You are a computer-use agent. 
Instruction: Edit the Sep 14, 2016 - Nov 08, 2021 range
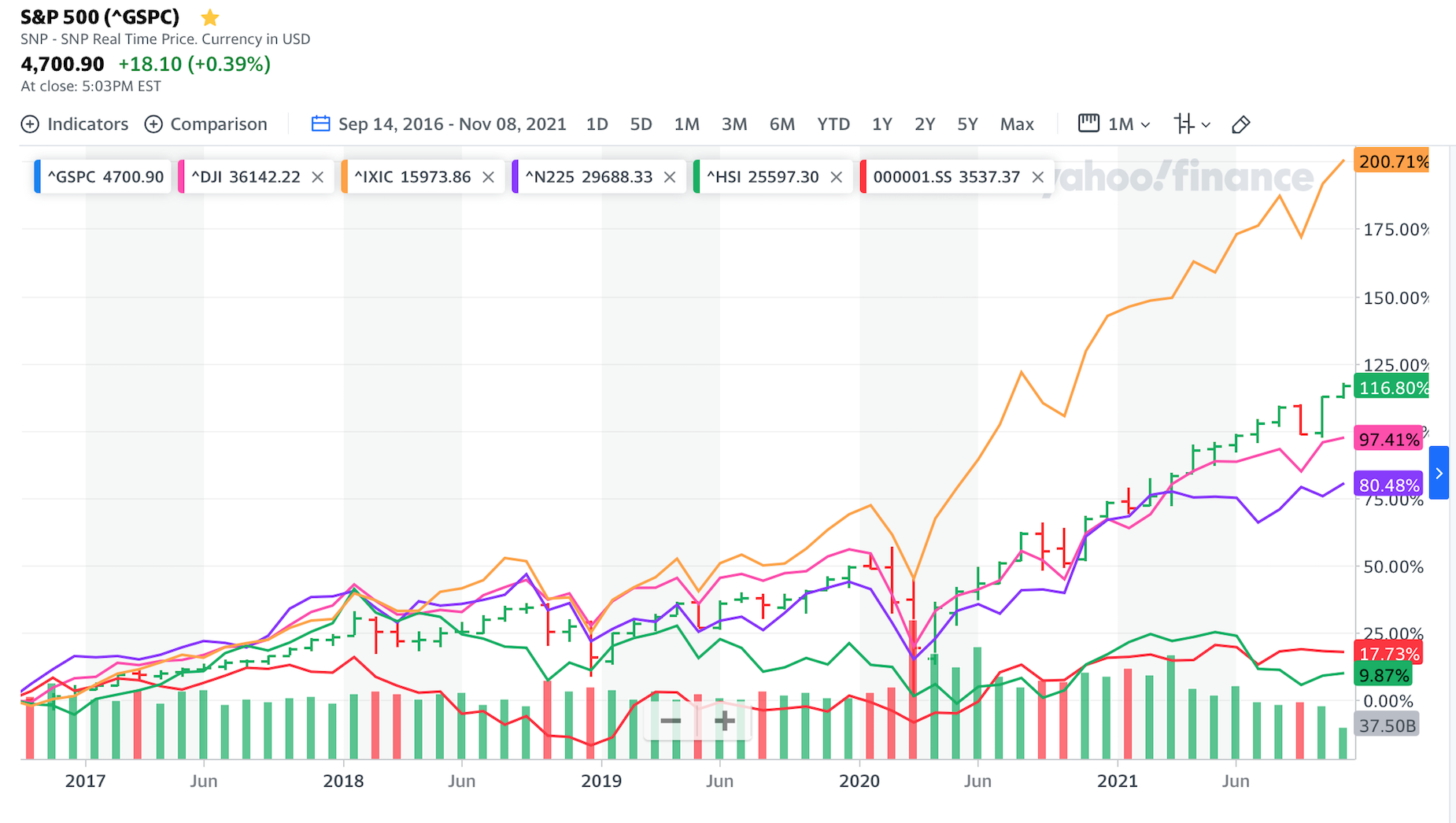click(453, 124)
